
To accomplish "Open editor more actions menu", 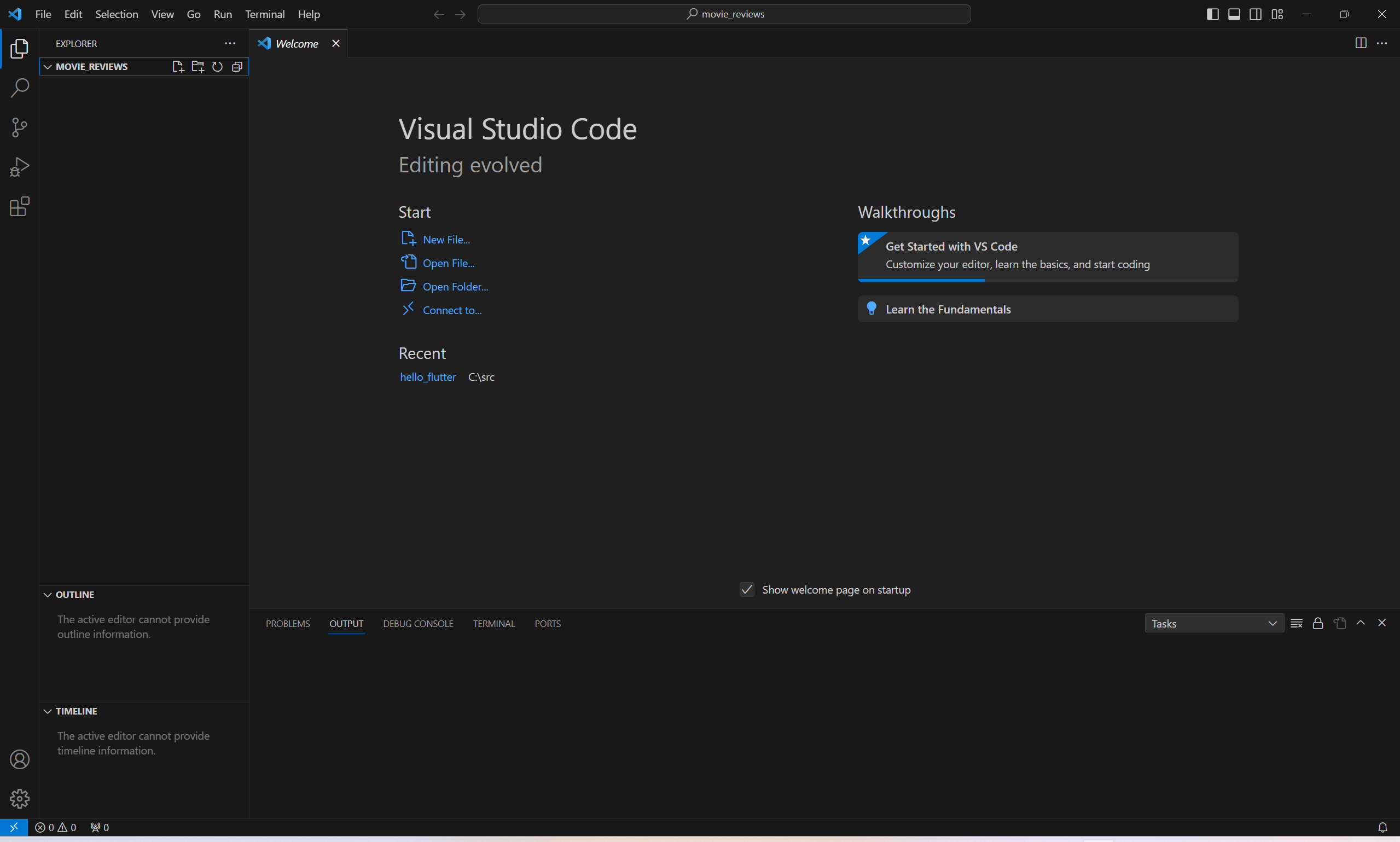I will [1382, 43].
